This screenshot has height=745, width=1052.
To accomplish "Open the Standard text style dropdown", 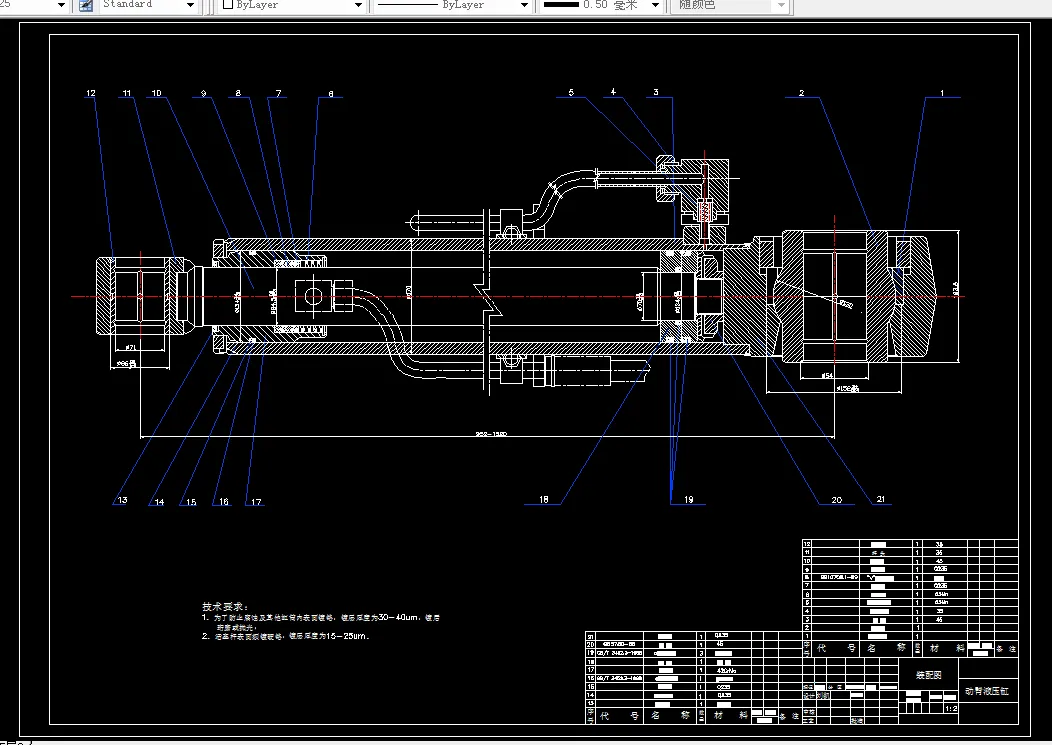I will coord(148,5).
